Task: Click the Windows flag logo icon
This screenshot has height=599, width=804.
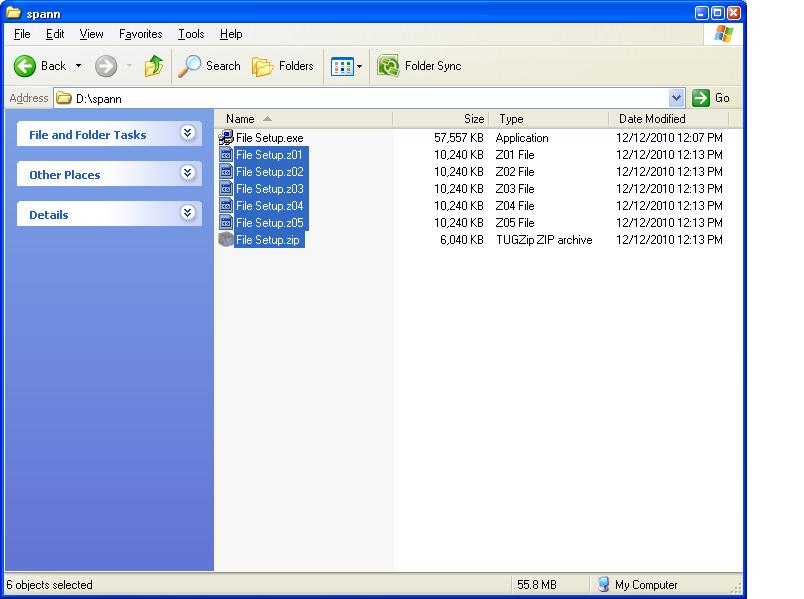Action: pos(723,34)
